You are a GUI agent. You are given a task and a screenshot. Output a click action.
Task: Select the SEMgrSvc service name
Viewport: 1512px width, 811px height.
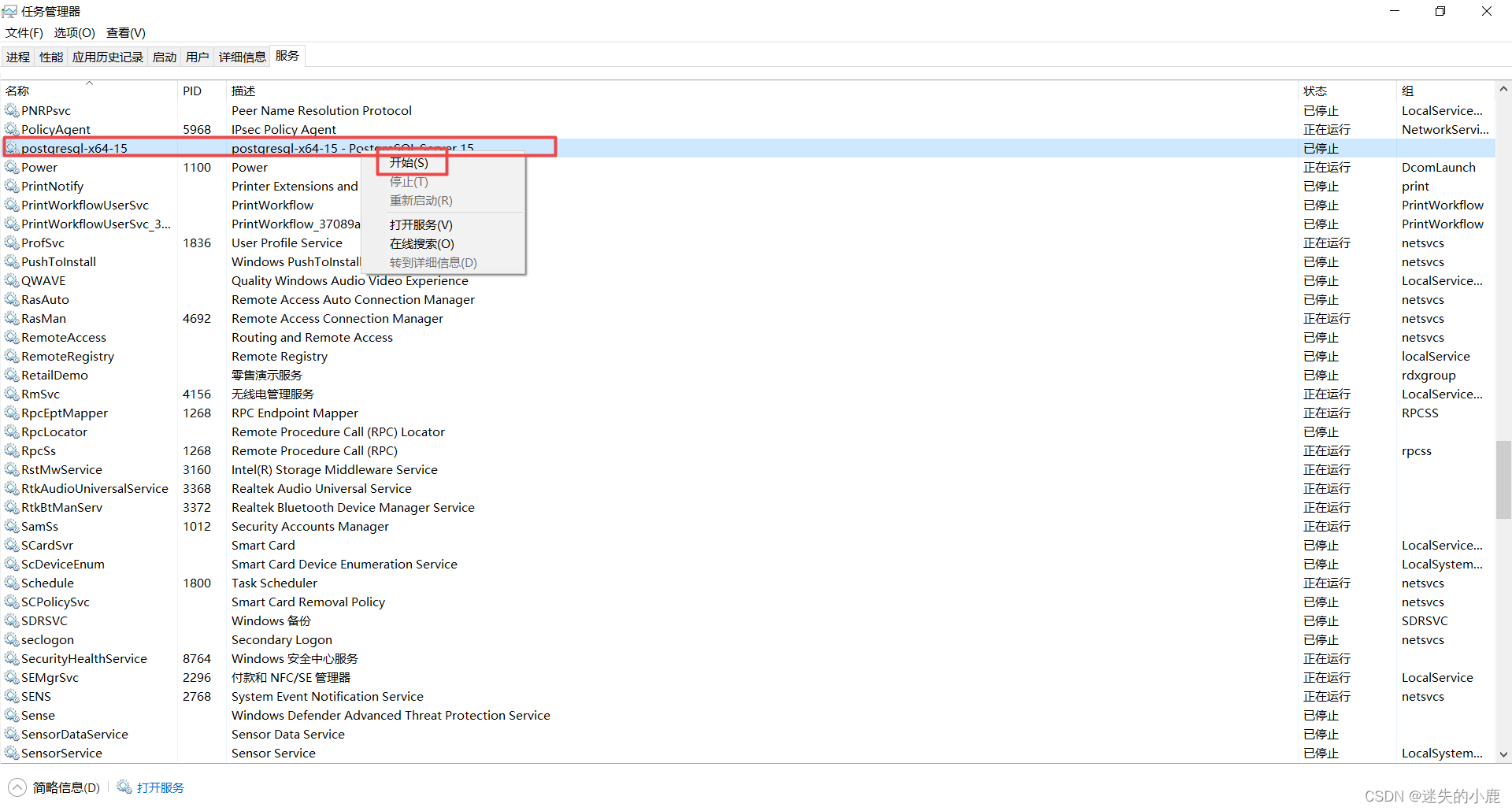(x=50, y=677)
